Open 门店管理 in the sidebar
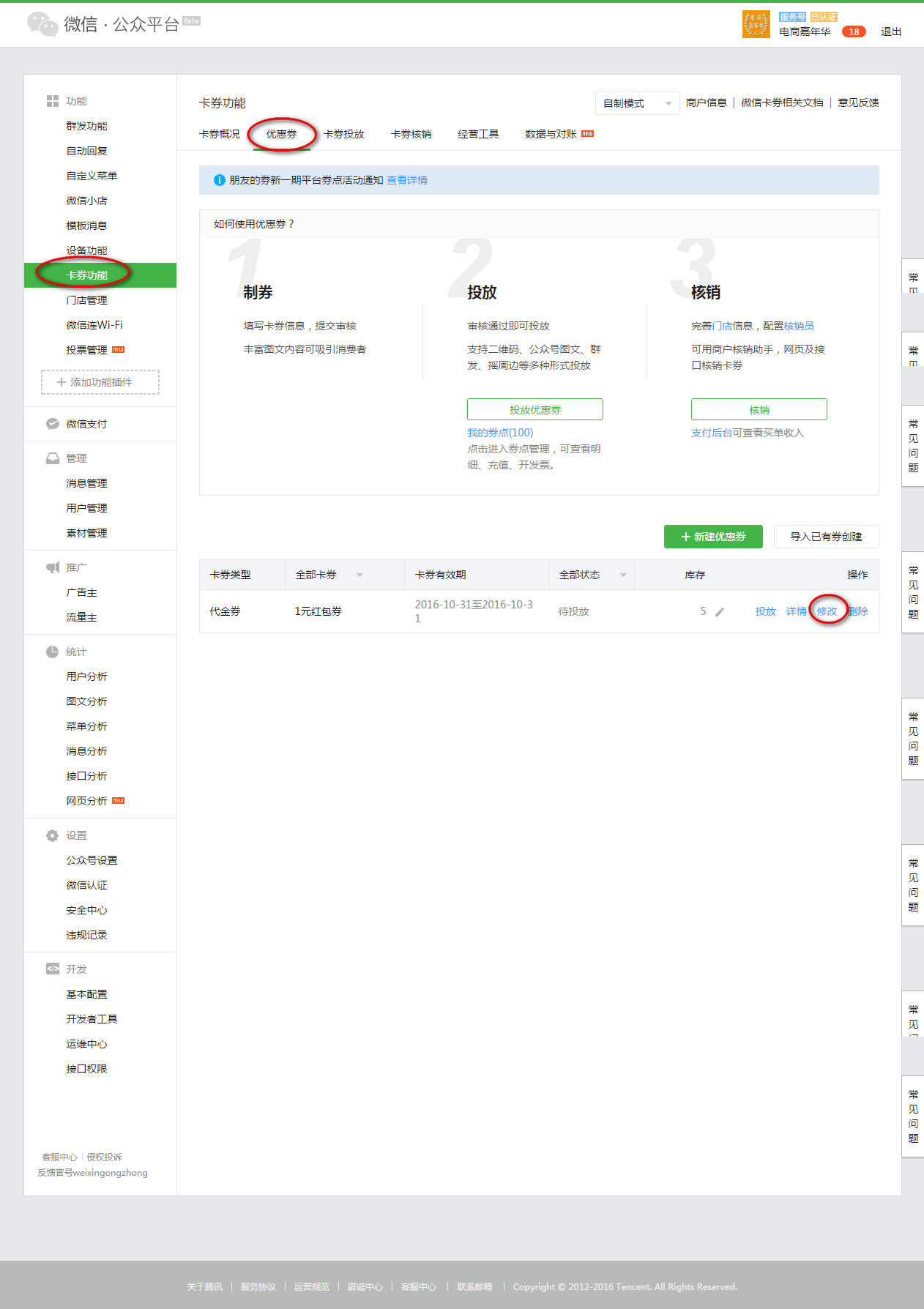The width and height of the screenshot is (924, 1309). click(x=86, y=300)
